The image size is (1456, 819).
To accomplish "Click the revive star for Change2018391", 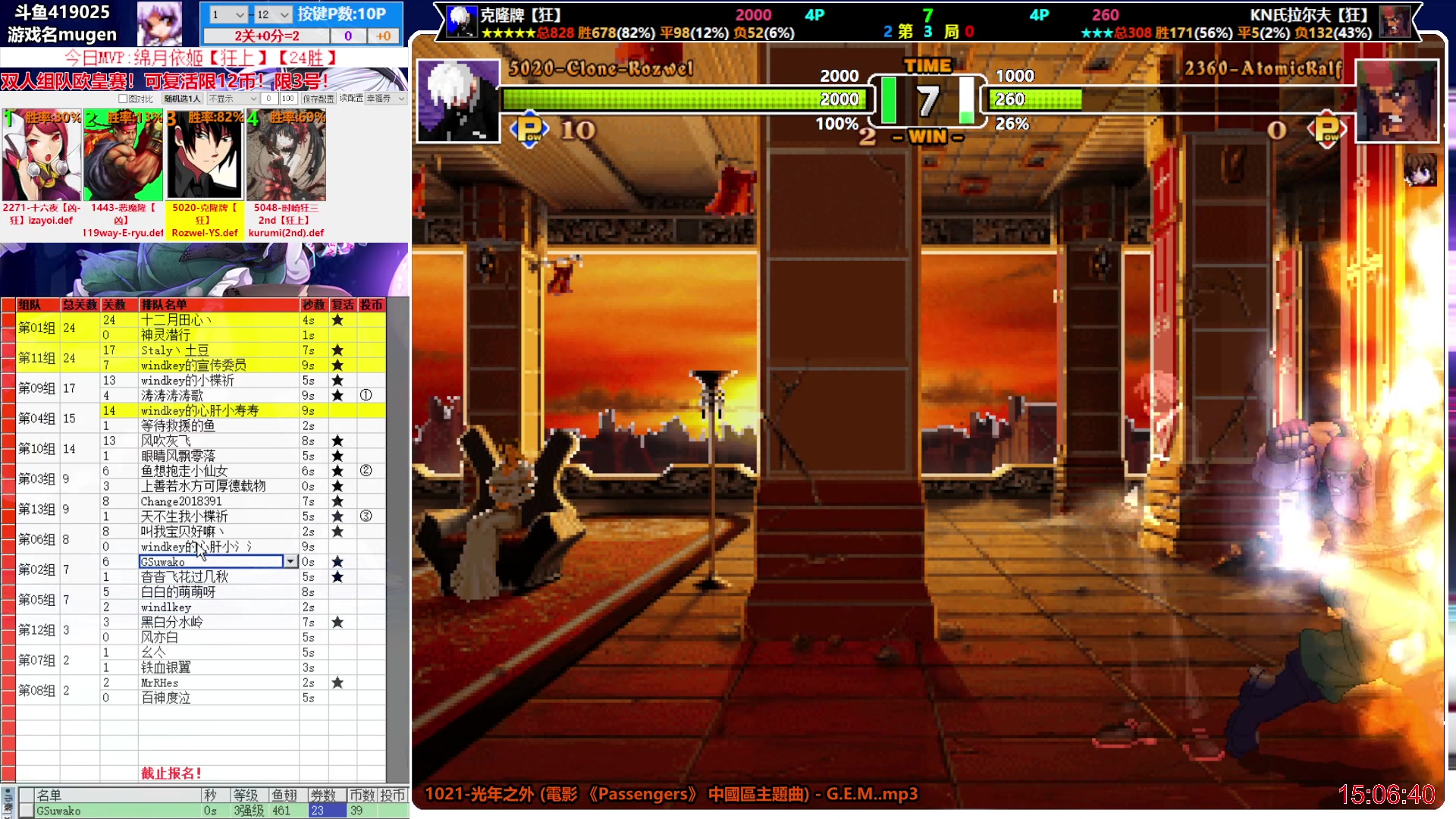I will (337, 501).
